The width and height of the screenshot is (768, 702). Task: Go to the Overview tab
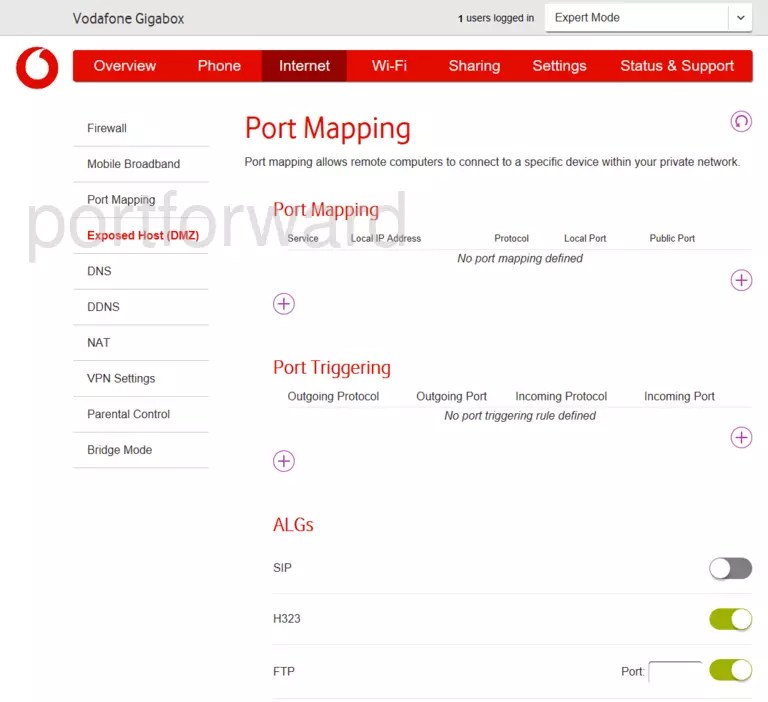(x=124, y=66)
